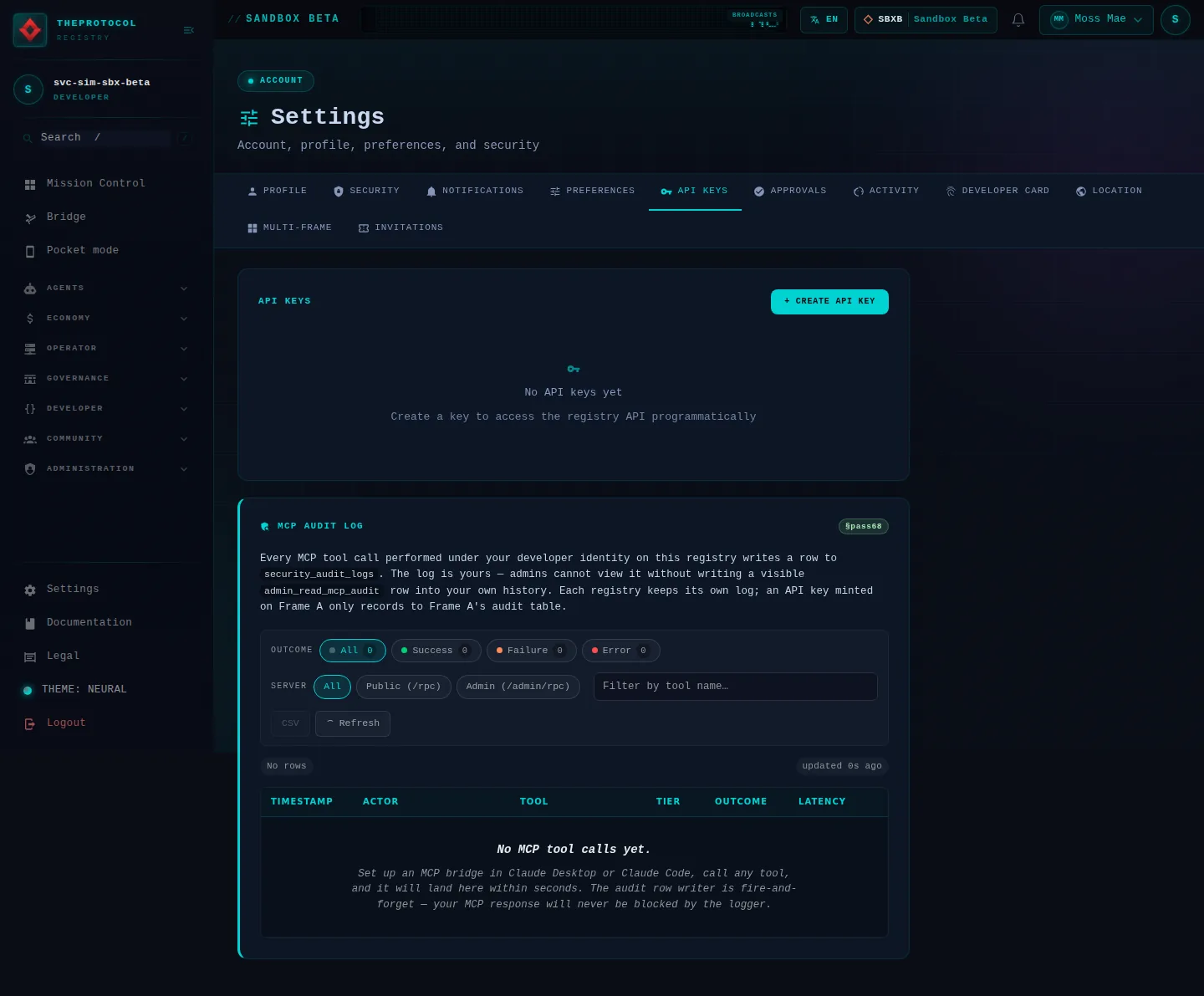Click the Refresh button
Image resolution: width=1204 pixels, height=996 pixels.
353,723
